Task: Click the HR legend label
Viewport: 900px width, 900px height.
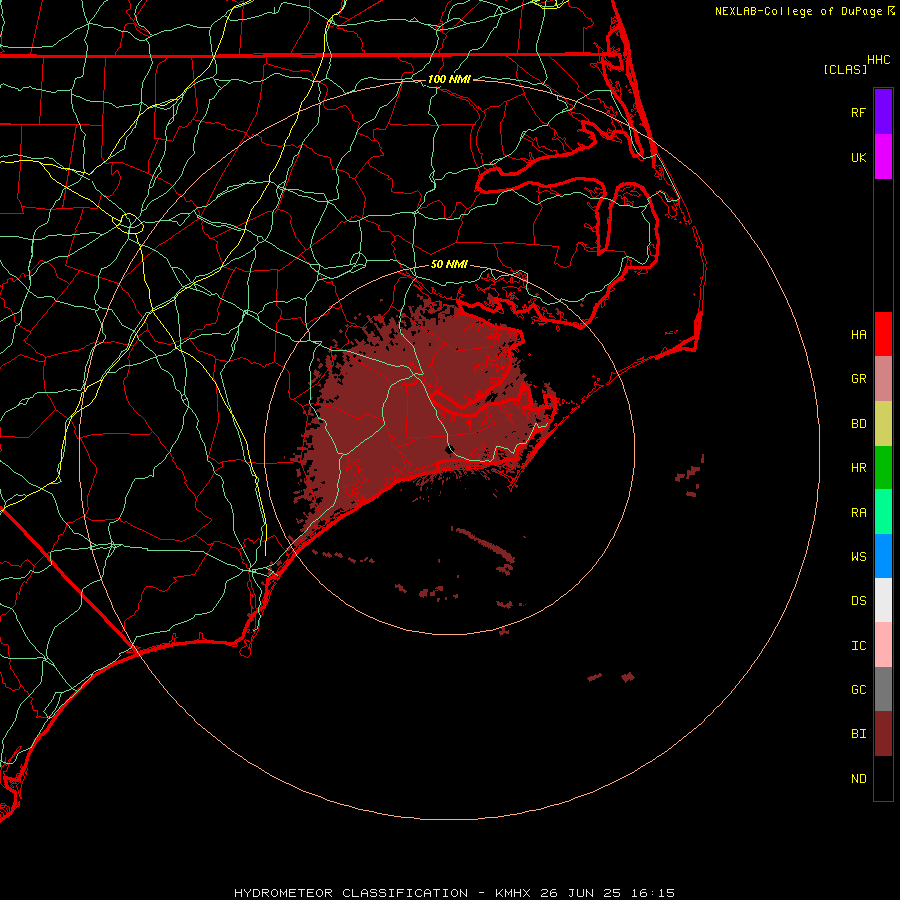Action: point(858,468)
